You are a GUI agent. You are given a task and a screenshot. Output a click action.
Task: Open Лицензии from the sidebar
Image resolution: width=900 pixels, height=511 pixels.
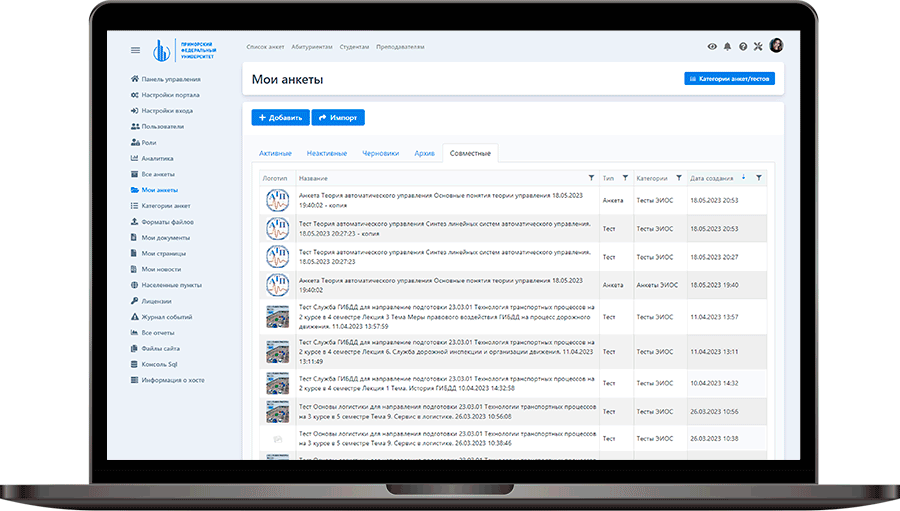click(x=156, y=301)
